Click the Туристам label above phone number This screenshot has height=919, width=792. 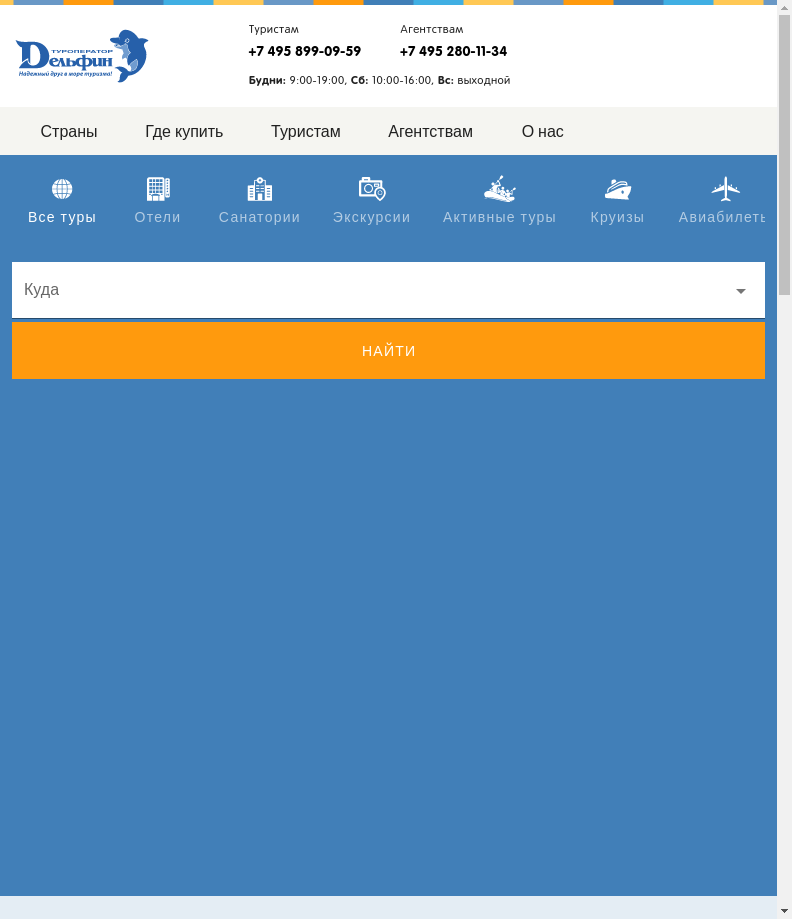click(x=273, y=29)
